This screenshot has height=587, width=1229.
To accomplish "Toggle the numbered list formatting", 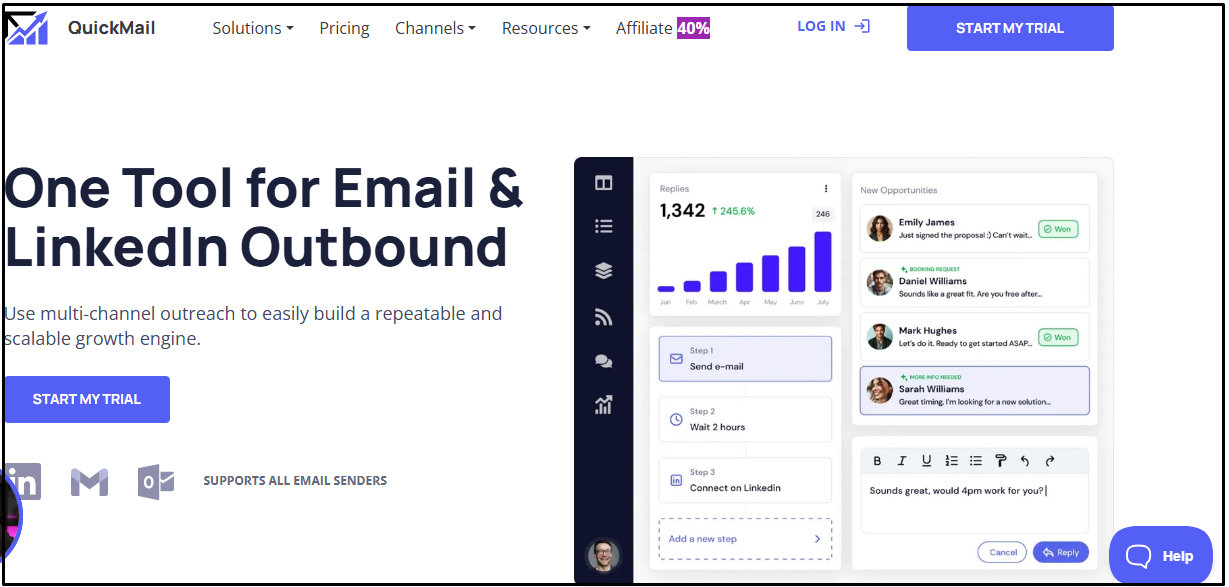I will (951, 461).
